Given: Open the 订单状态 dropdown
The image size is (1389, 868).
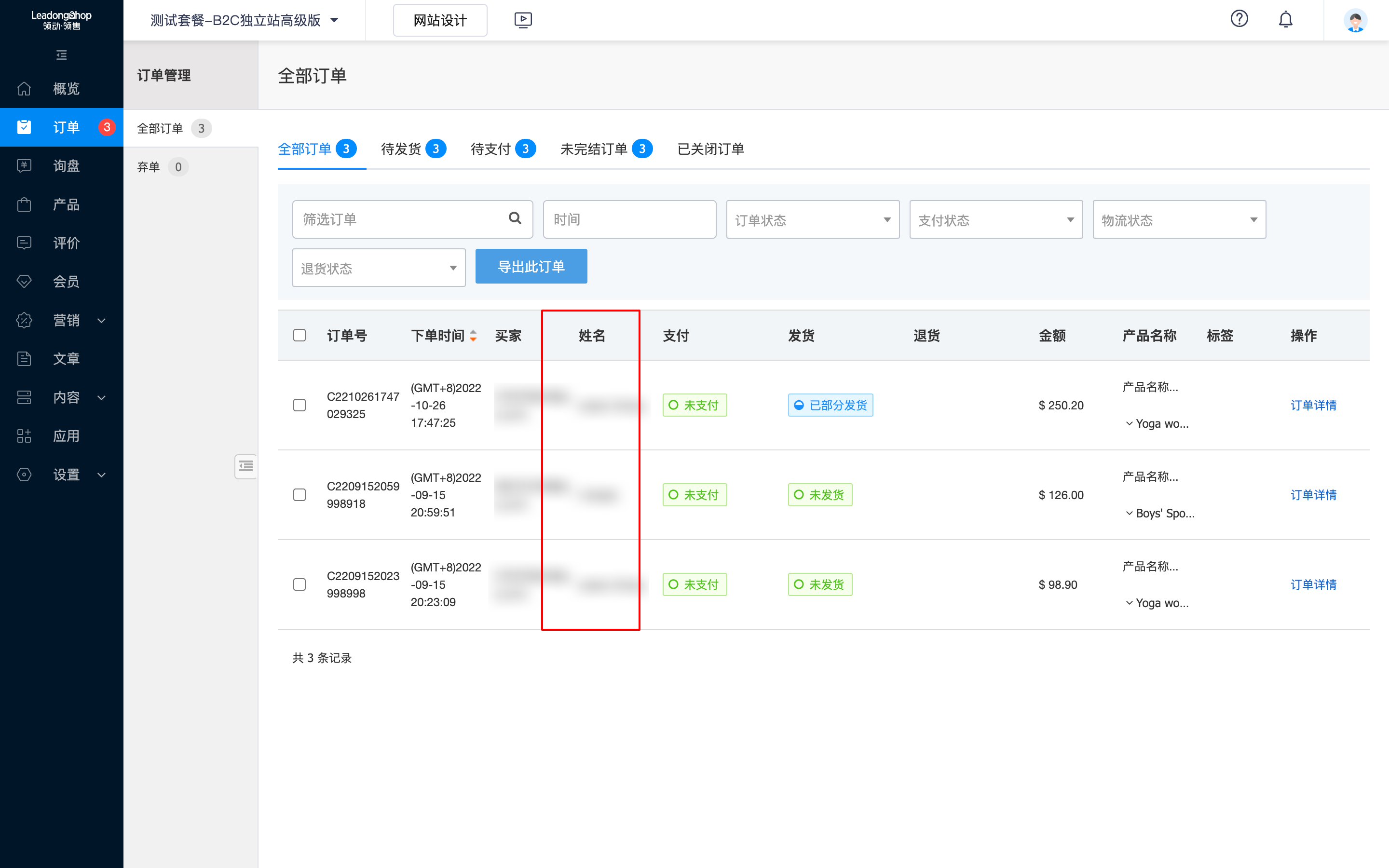Looking at the screenshot, I should 812,220.
